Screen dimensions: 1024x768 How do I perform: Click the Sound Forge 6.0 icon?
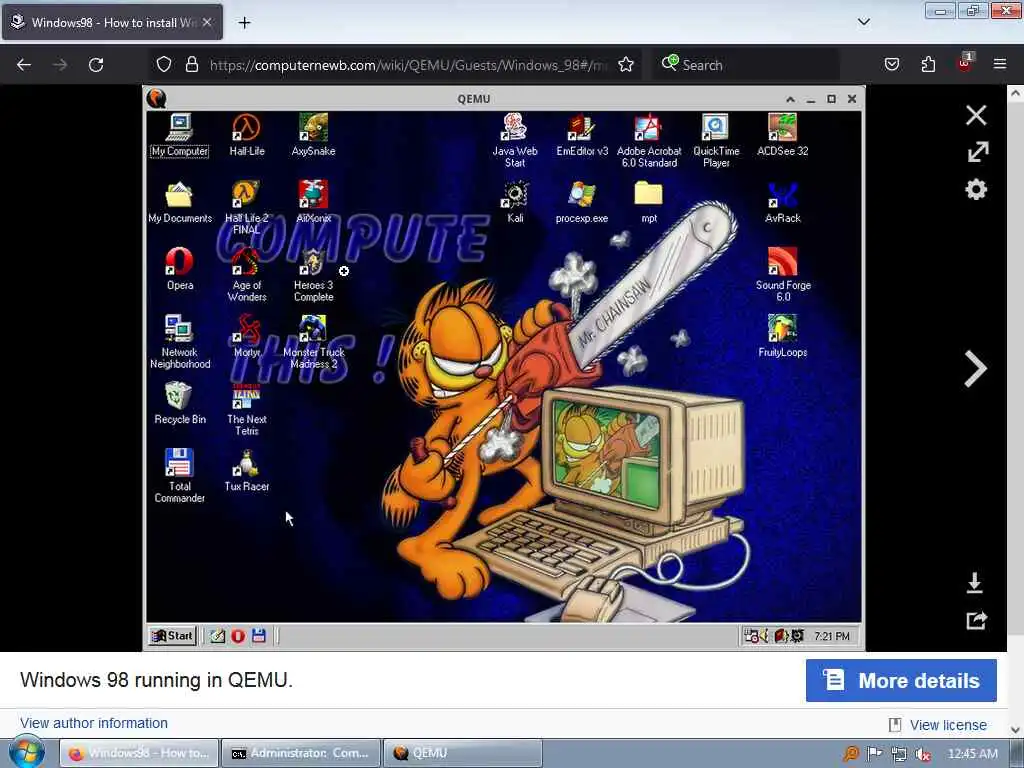[x=782, y=274]
